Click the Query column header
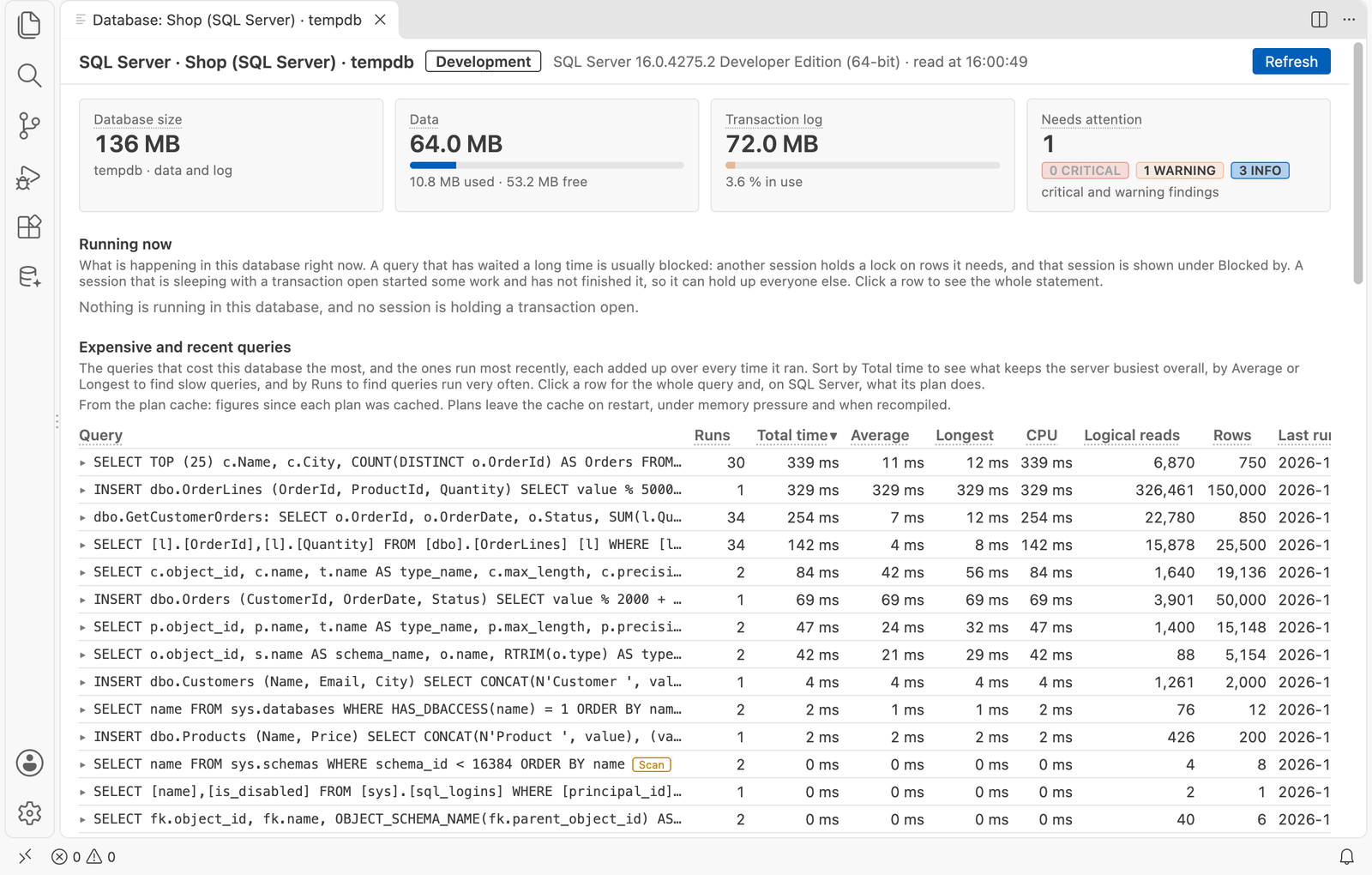1372x875 pixels. click(100, 436)
